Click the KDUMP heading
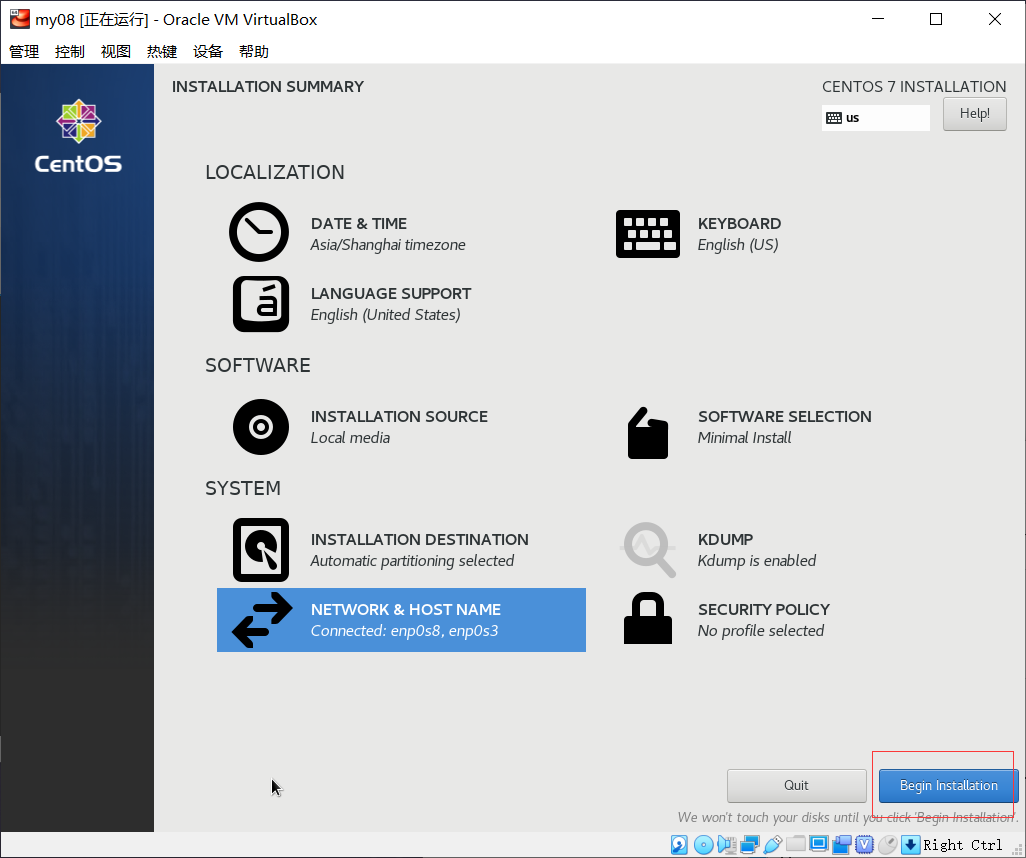This screenshot has width=1026, height=858. [x=725, y=540]
